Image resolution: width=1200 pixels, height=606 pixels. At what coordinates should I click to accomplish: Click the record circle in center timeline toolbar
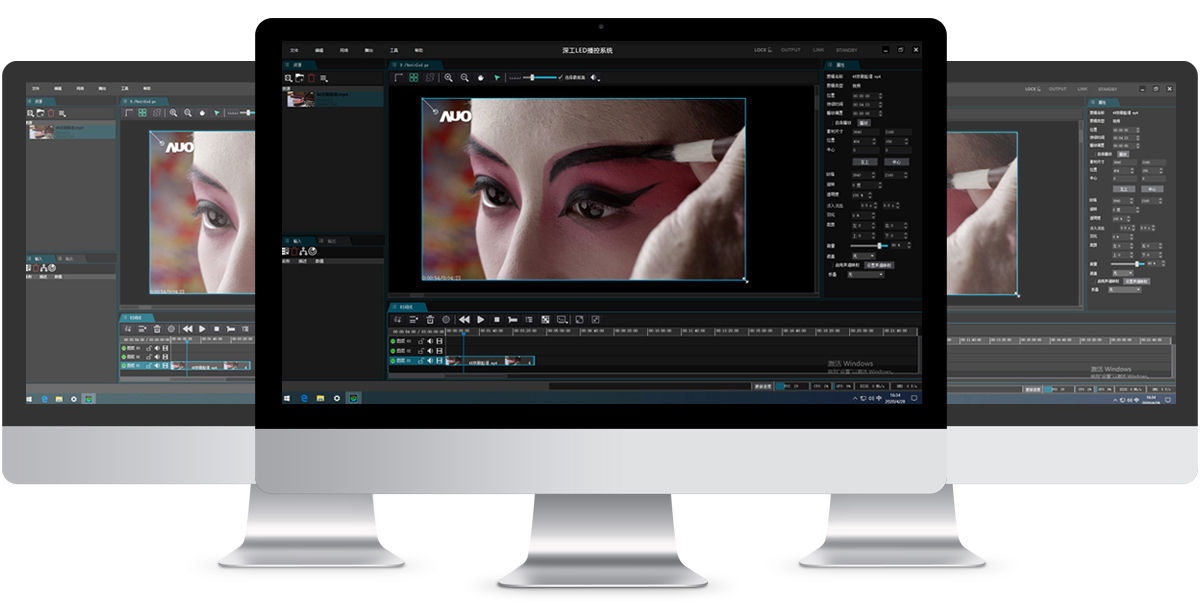tap(446, 320)
